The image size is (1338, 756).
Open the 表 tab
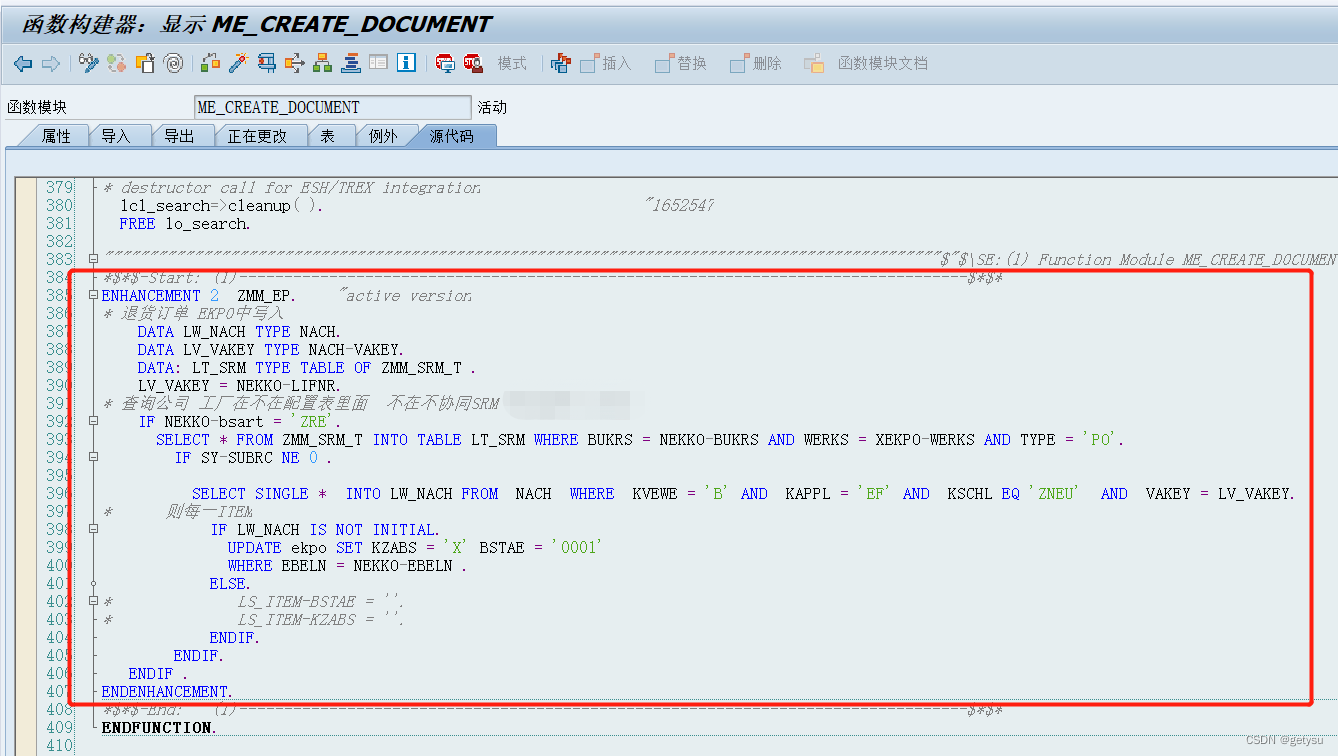(327, 136)
